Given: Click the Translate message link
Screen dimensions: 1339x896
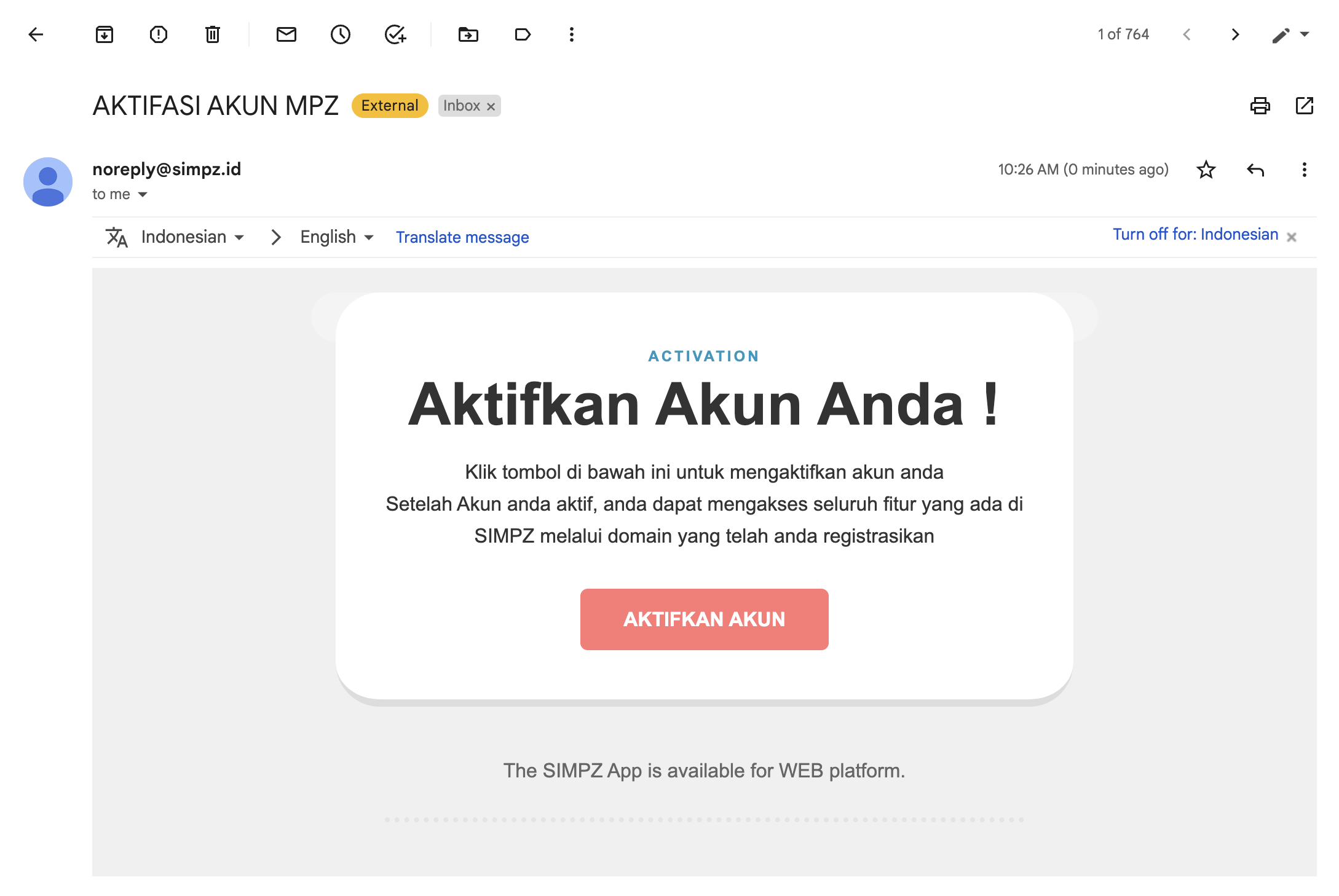Looking at the screenshot, I should [462, 237].
